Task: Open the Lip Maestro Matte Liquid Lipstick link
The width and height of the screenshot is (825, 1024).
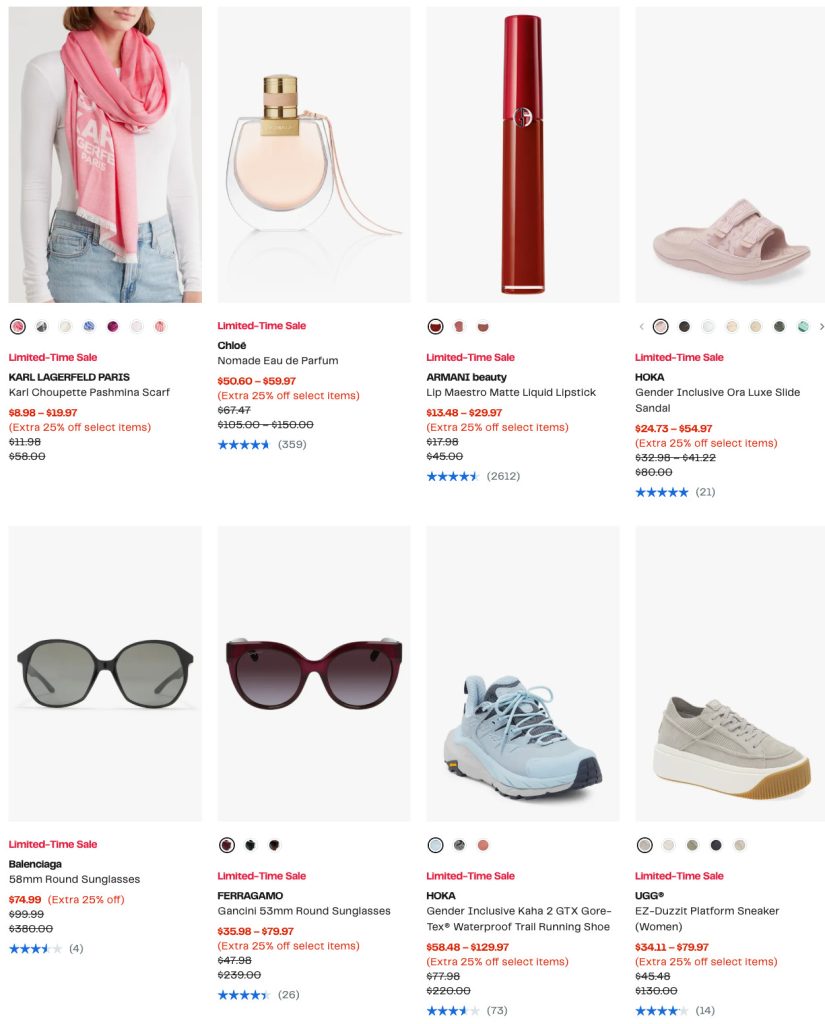Action: coord(511,393)
